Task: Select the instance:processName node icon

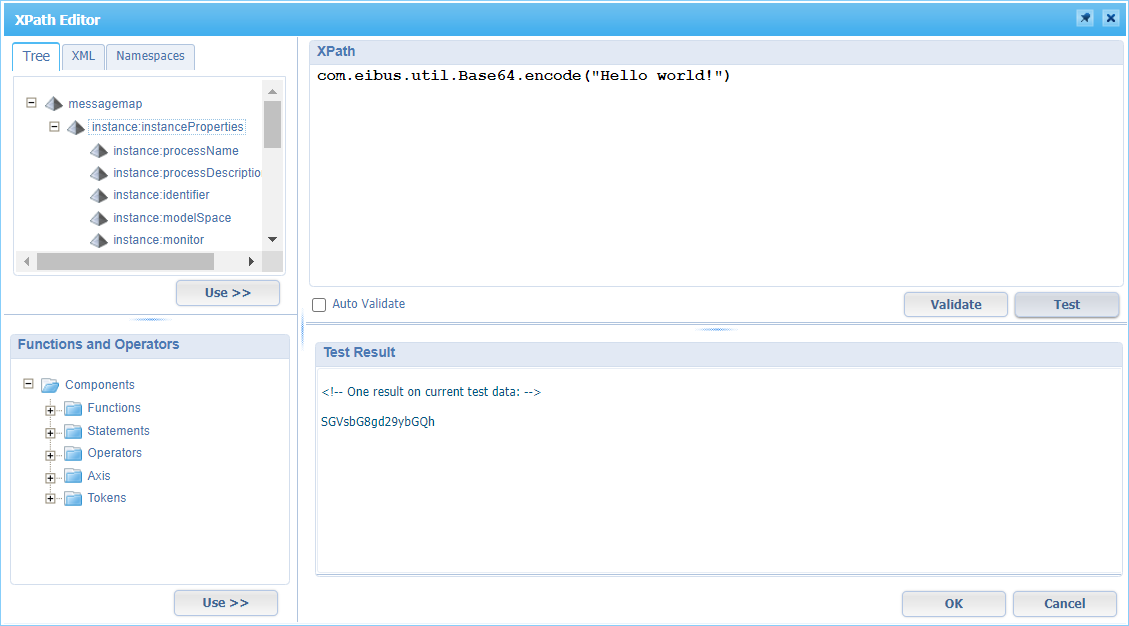Action: click(x=98, y=150)
